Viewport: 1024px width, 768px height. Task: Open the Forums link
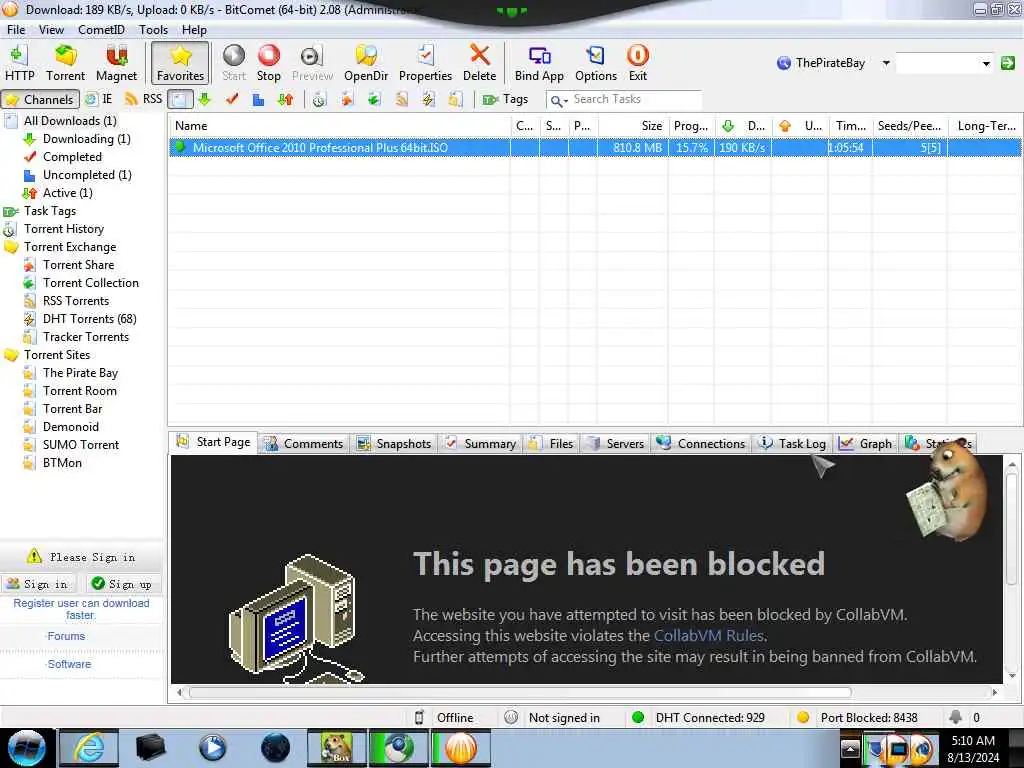[x=66, y=636]
